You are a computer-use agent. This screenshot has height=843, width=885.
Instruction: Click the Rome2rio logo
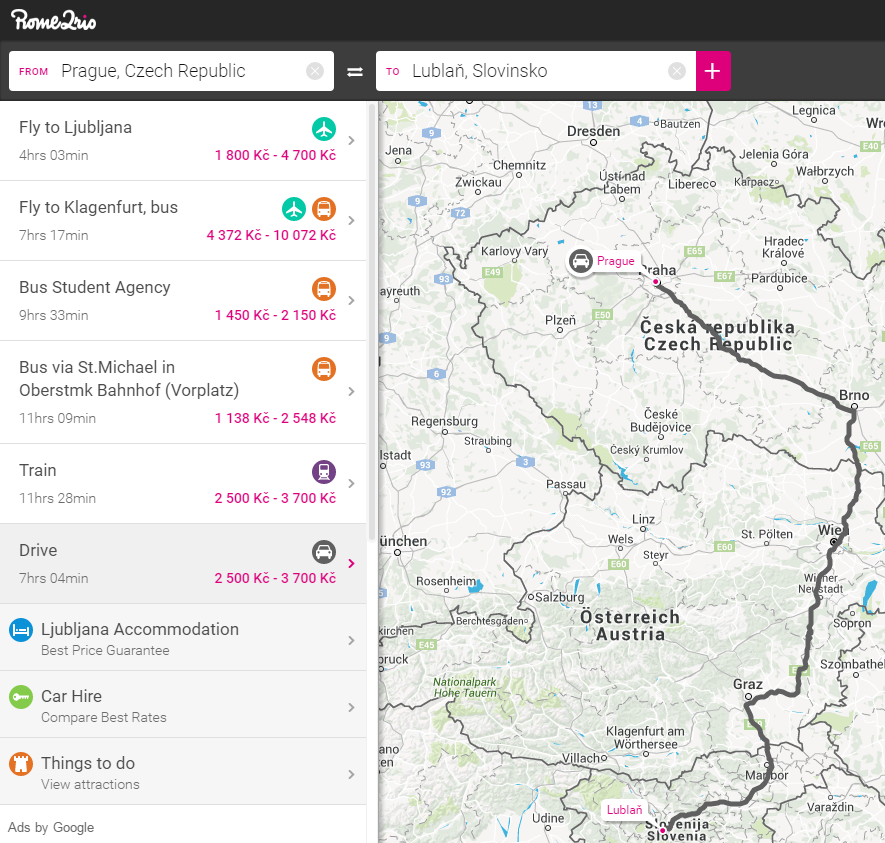pos(54,20)
